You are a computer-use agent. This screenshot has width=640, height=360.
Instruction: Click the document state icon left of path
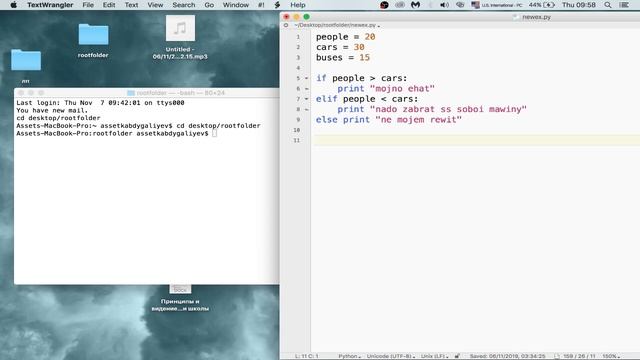coord(286,25)
